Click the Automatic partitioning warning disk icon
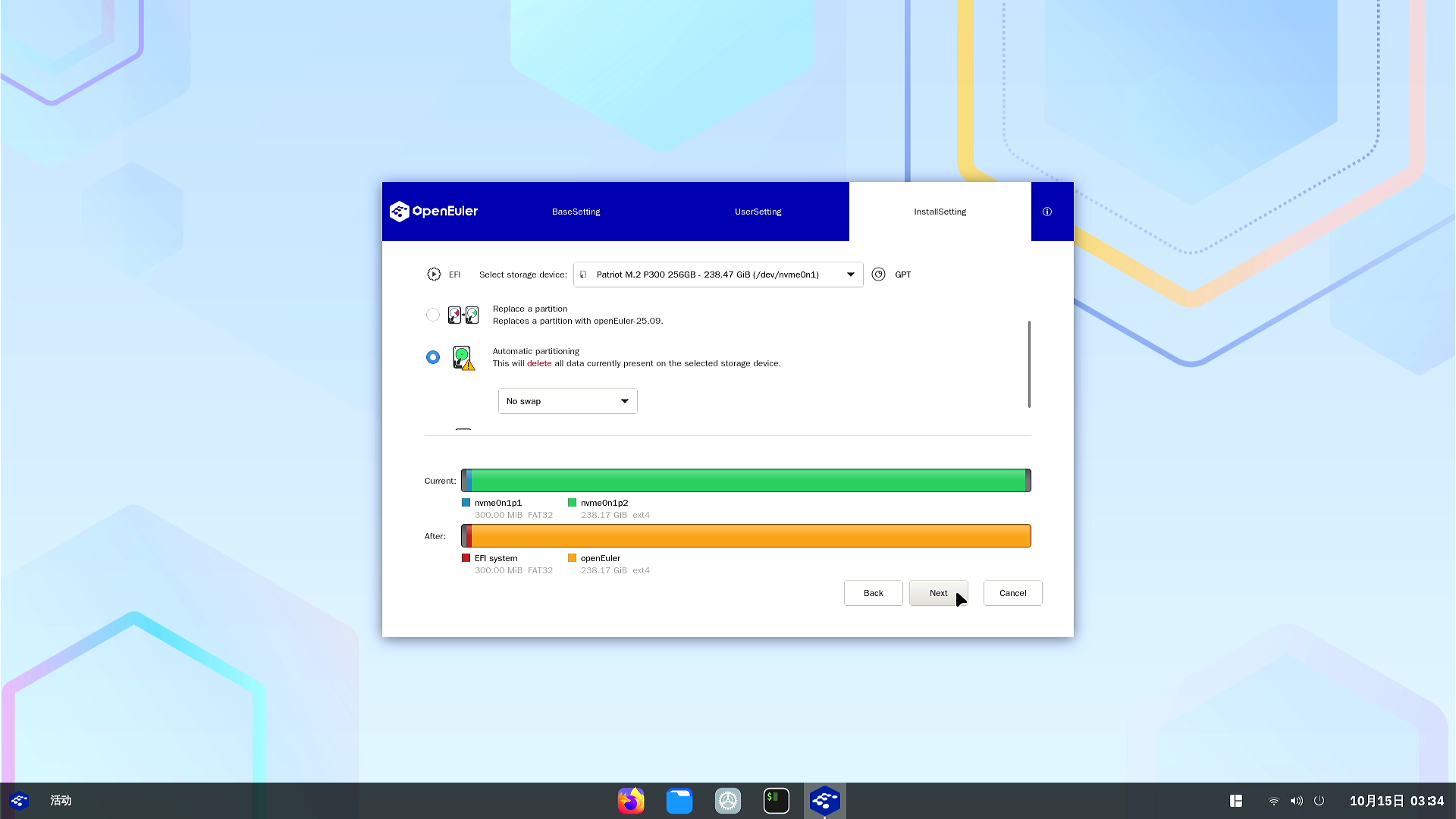 [463, 357]
